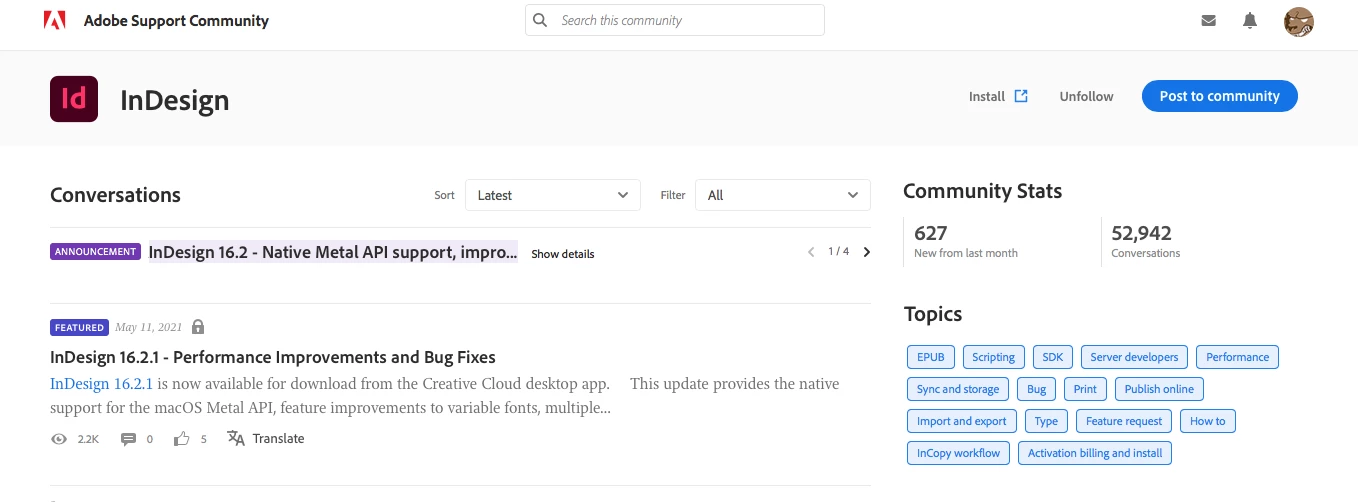Screen dimensions: 1358x502
Task: Select the Print topic tag
Action: coord(1085,389)
